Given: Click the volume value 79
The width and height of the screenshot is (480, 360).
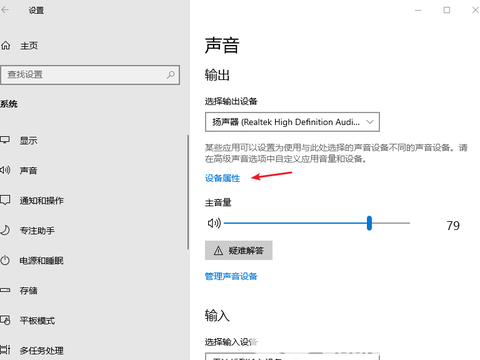Looking at the screenshot, I should (x=453, y=226).
